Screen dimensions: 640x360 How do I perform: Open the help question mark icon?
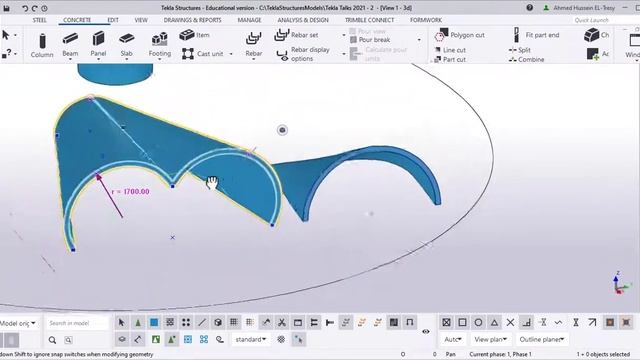click(x=529, y=8)
